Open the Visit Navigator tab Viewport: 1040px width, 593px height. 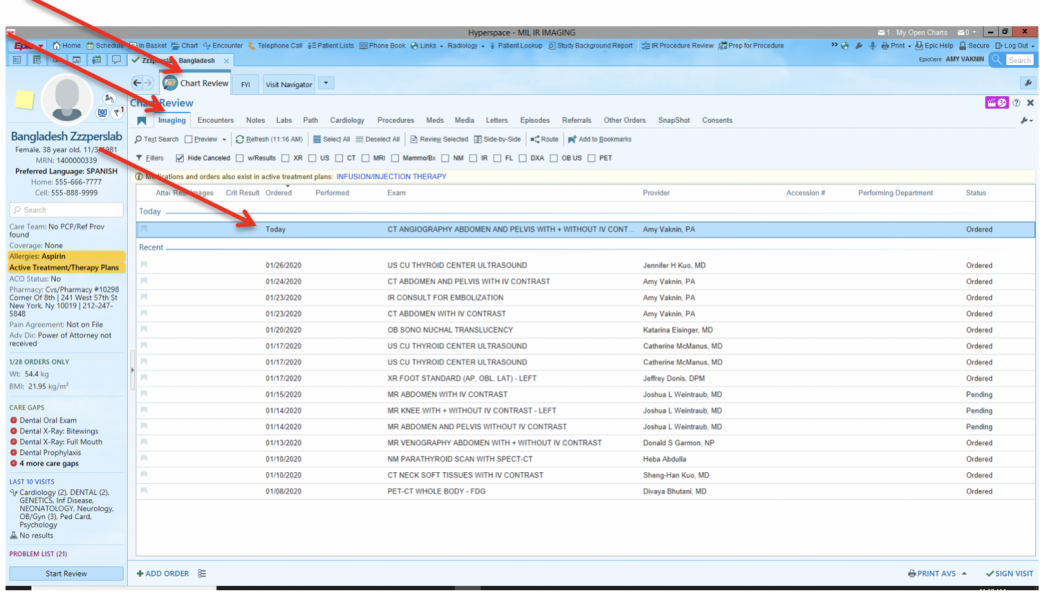coord(288,85)
